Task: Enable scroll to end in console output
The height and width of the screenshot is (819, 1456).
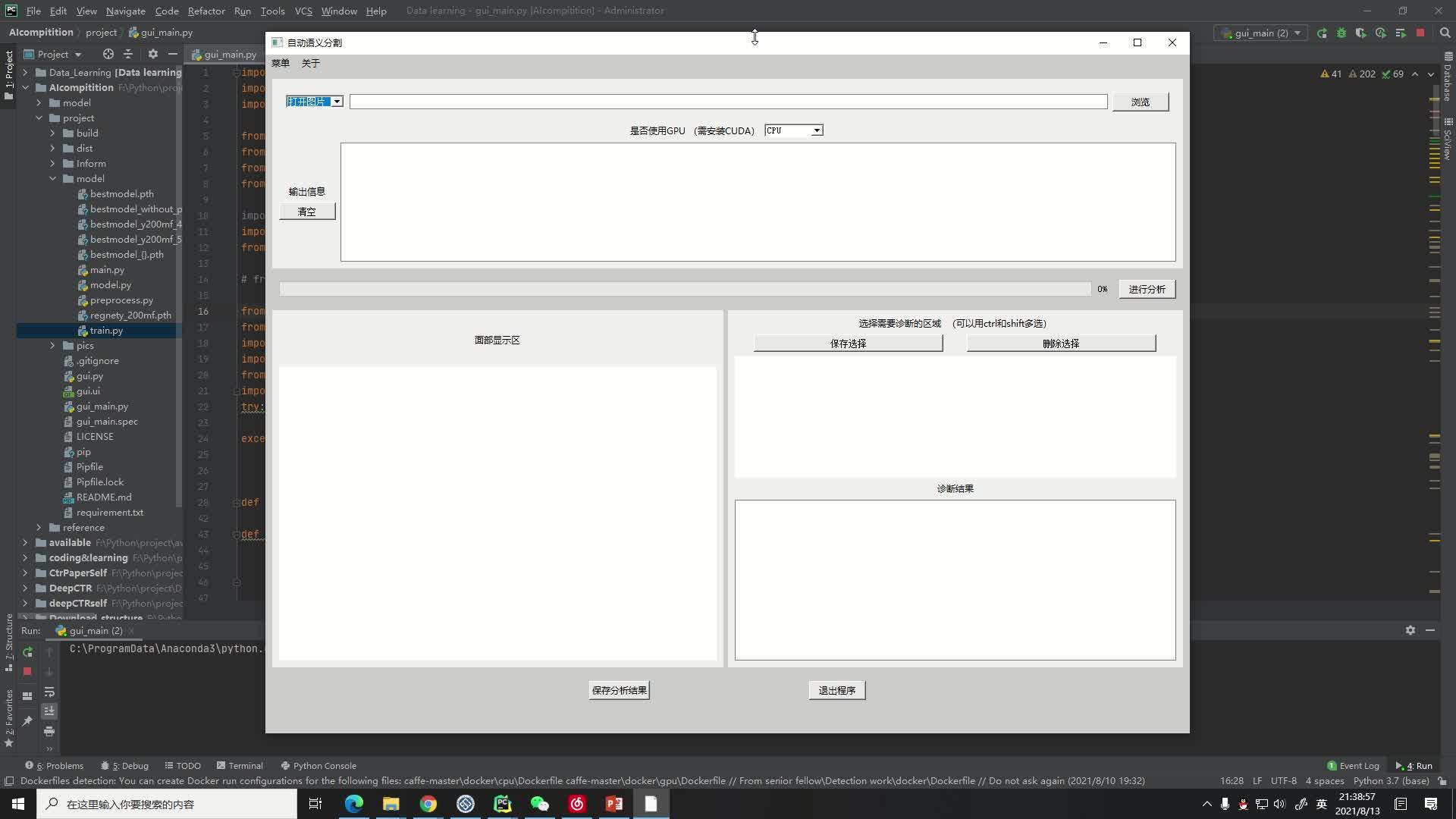Action: point(49,711)
